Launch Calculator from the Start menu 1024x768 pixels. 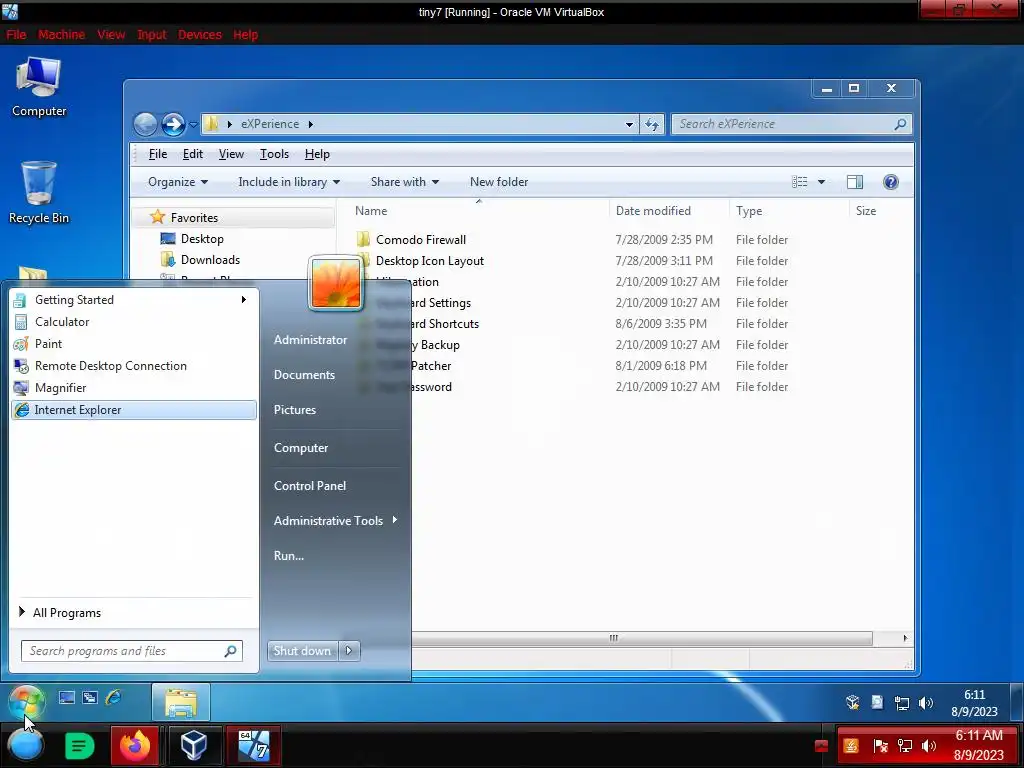coord(134,321)
